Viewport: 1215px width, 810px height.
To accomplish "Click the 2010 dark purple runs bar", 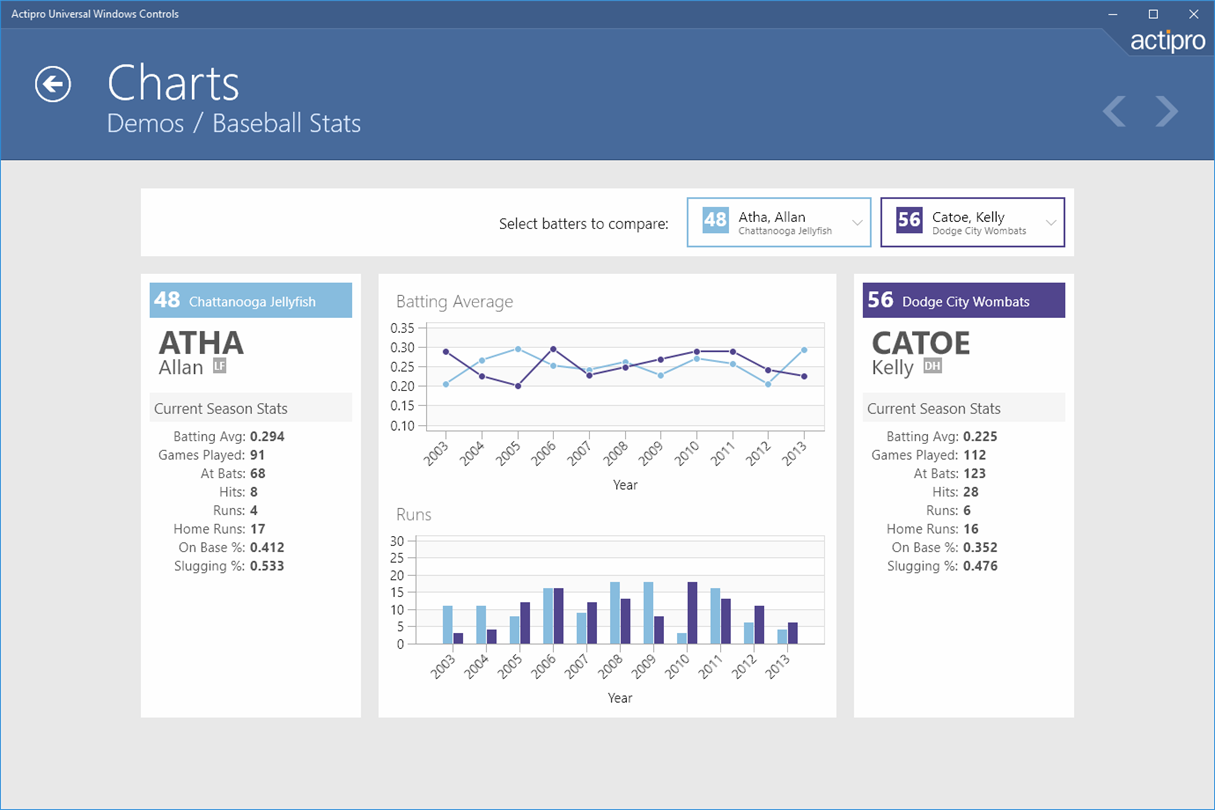I will click(x=692, y=613).
